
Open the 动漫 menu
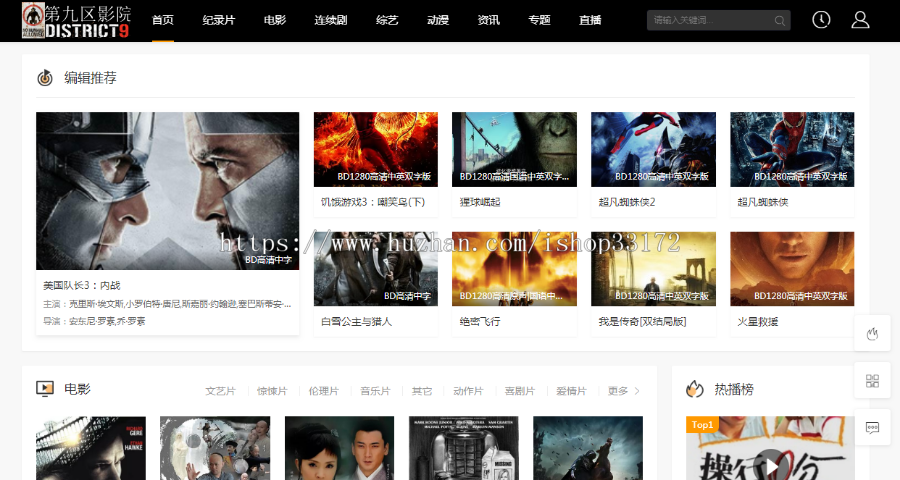point(438,20)
